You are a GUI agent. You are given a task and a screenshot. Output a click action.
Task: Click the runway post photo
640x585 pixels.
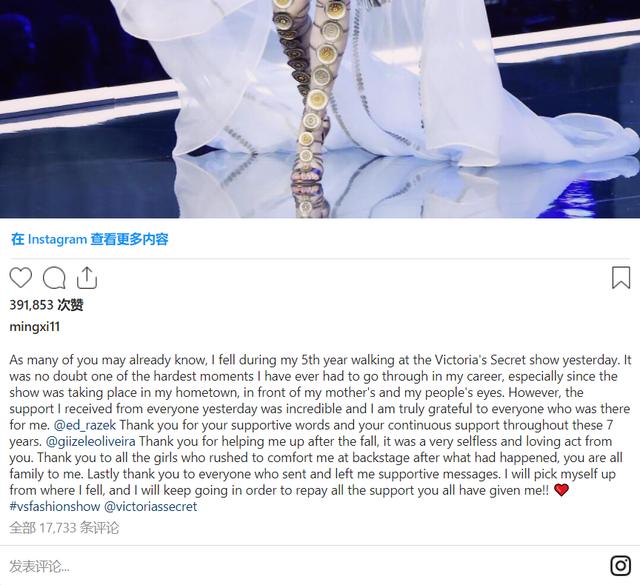coord(320,109)
